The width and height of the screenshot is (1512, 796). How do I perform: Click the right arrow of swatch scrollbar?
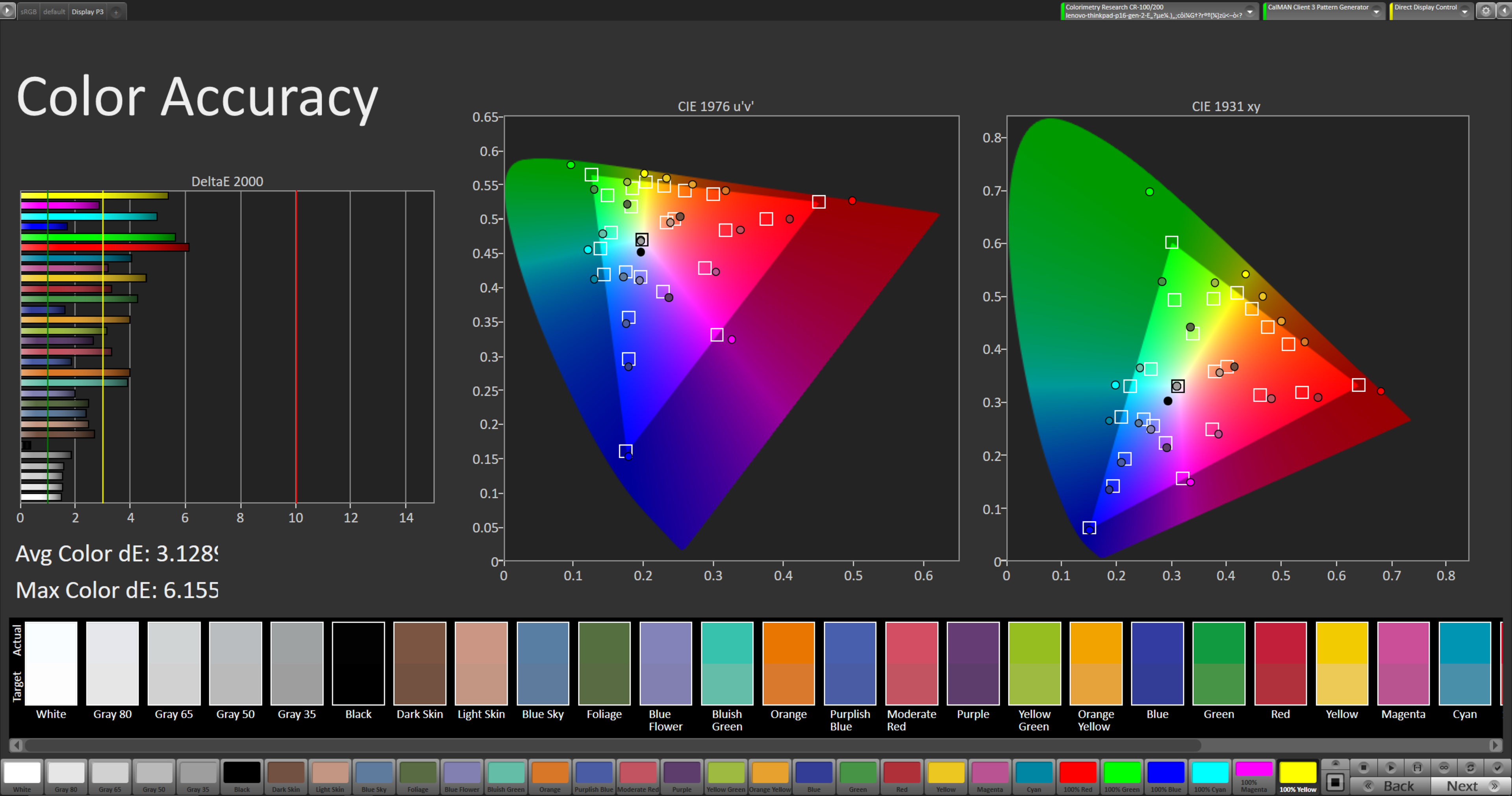pyautogui.click(x=1495, y=745)
